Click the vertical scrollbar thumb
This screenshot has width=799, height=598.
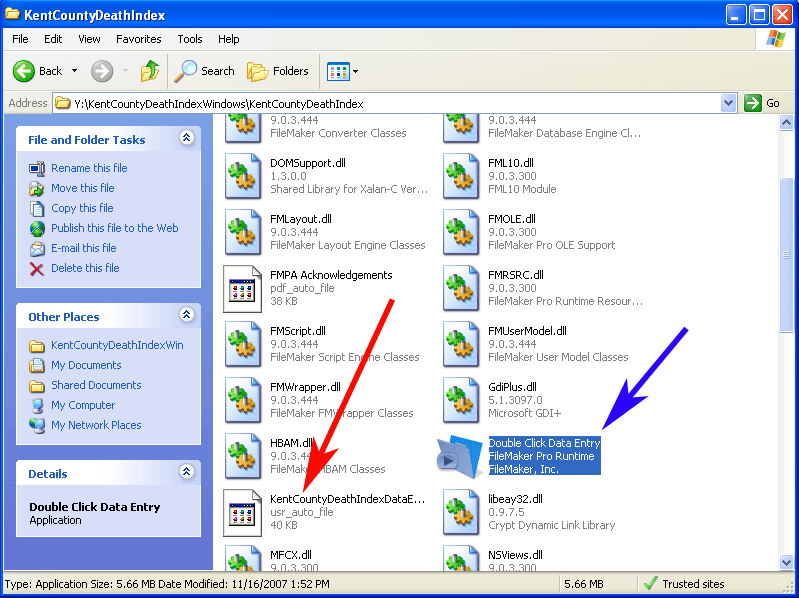(786, 255)
